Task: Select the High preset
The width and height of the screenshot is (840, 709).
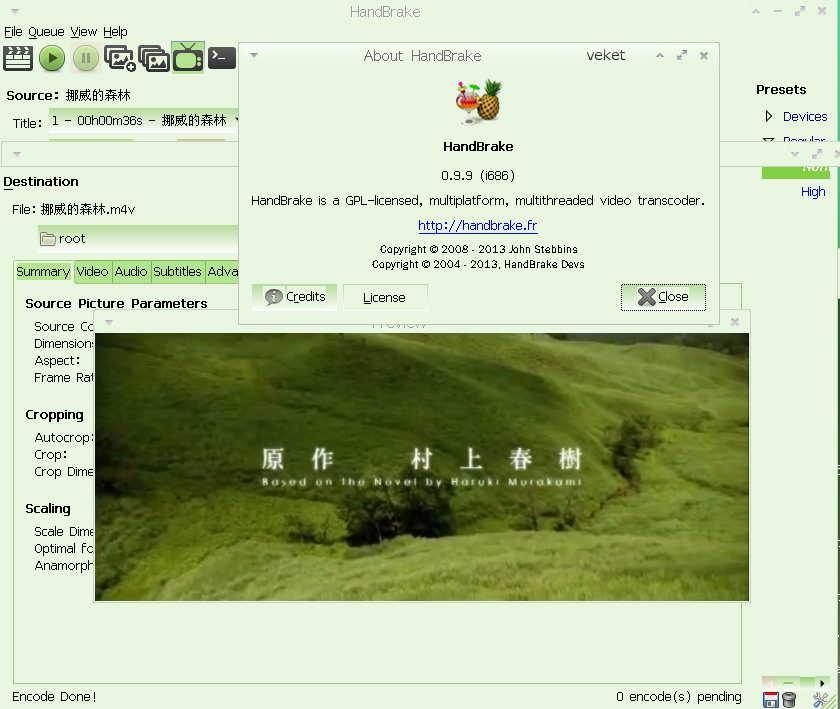Action: pos(813,192)
